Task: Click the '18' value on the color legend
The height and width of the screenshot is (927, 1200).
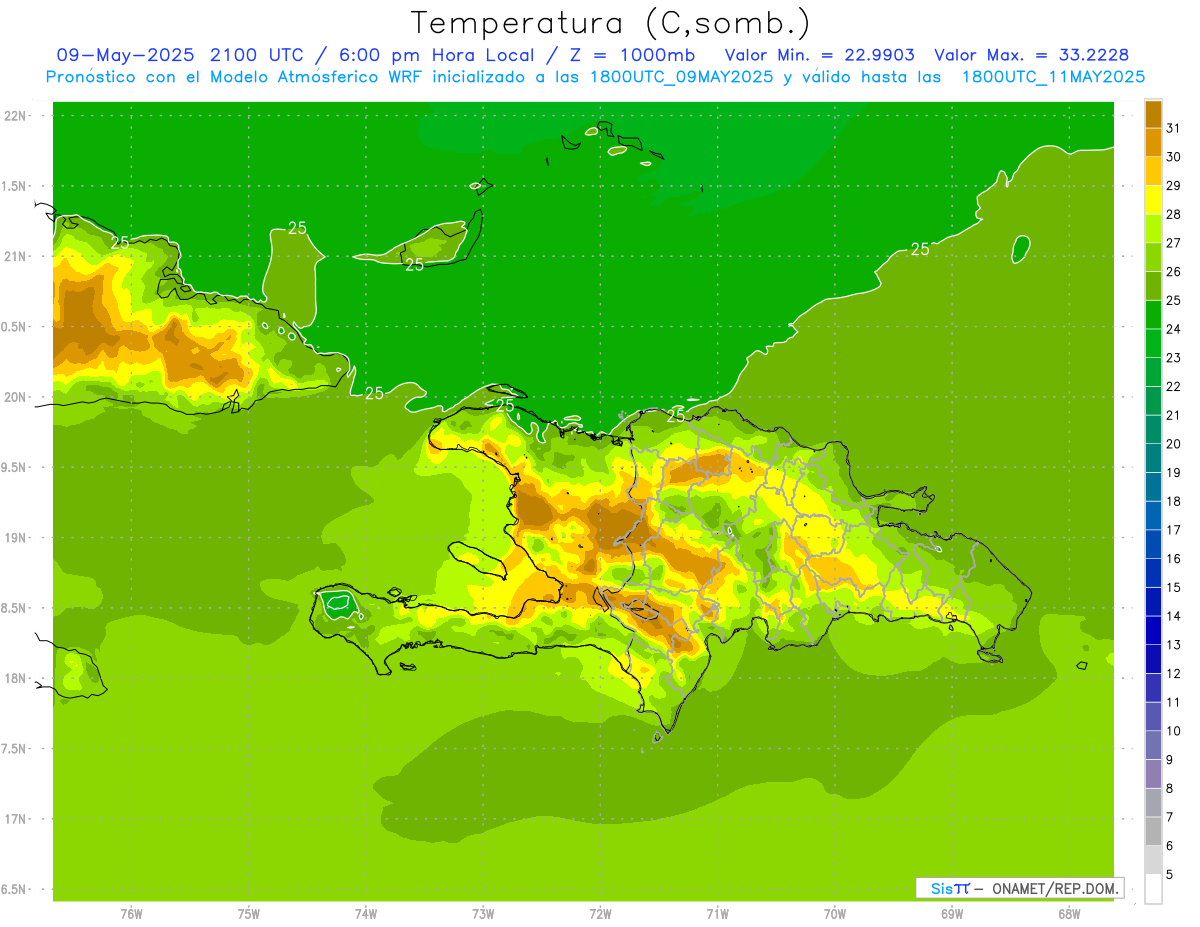Action: pos(1173,501)
